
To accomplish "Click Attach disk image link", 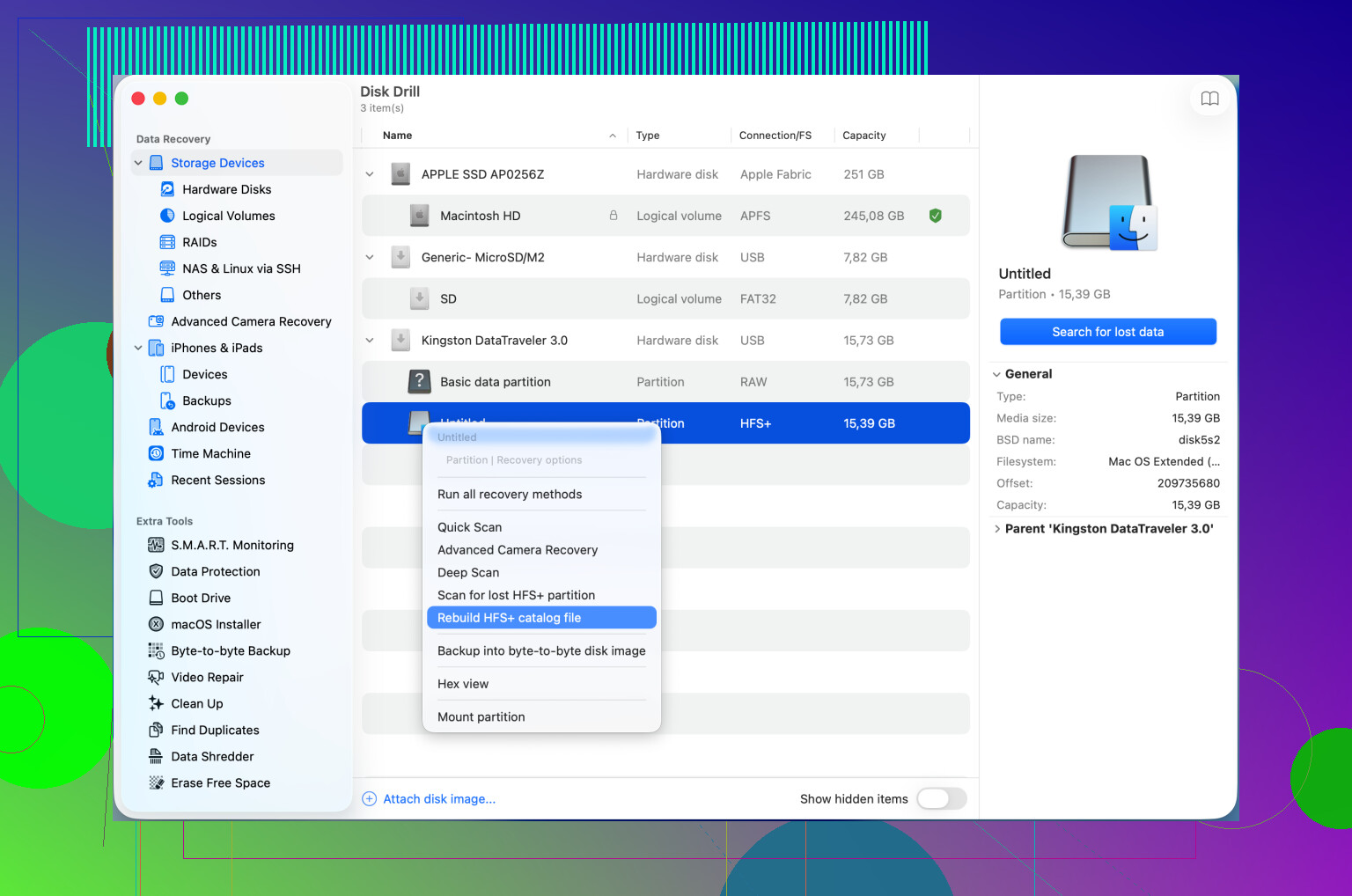I will 430,799.
